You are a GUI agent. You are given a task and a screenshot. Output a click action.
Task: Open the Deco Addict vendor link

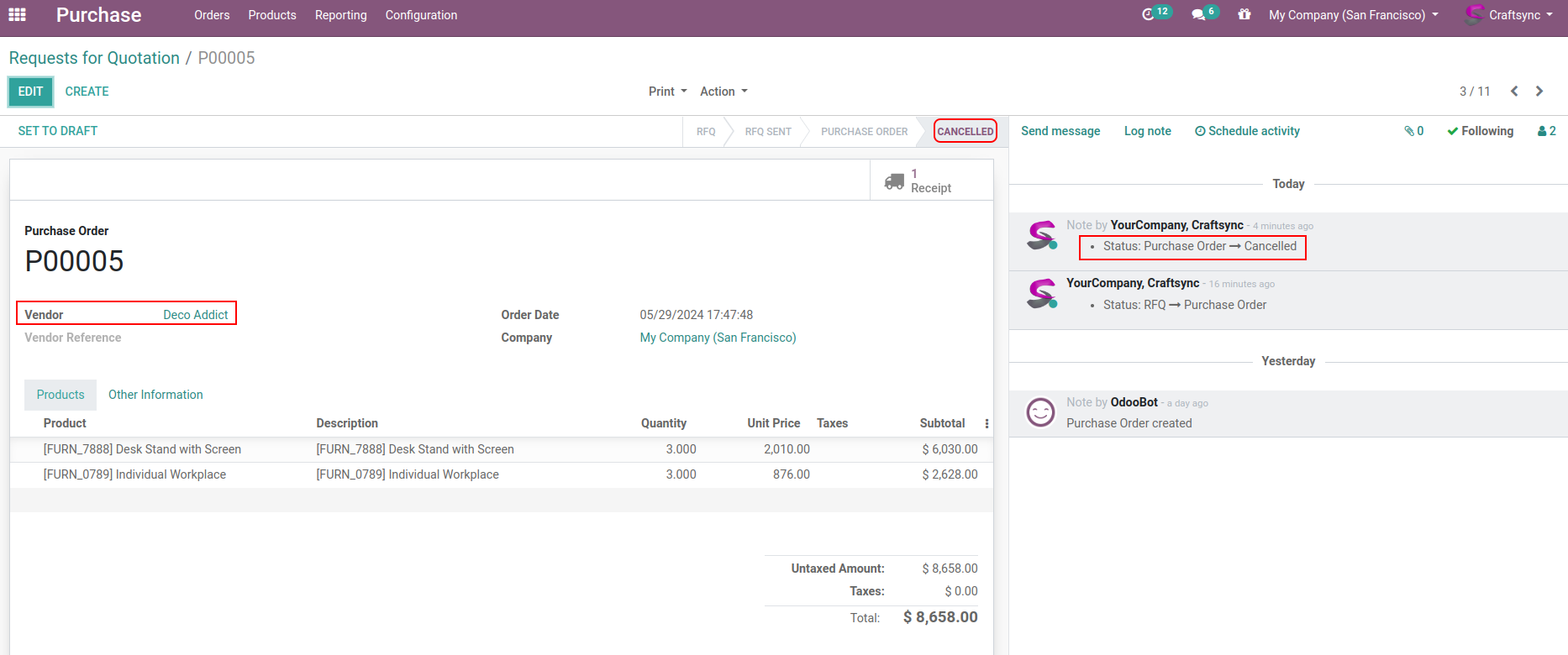(x=195, y=315)
